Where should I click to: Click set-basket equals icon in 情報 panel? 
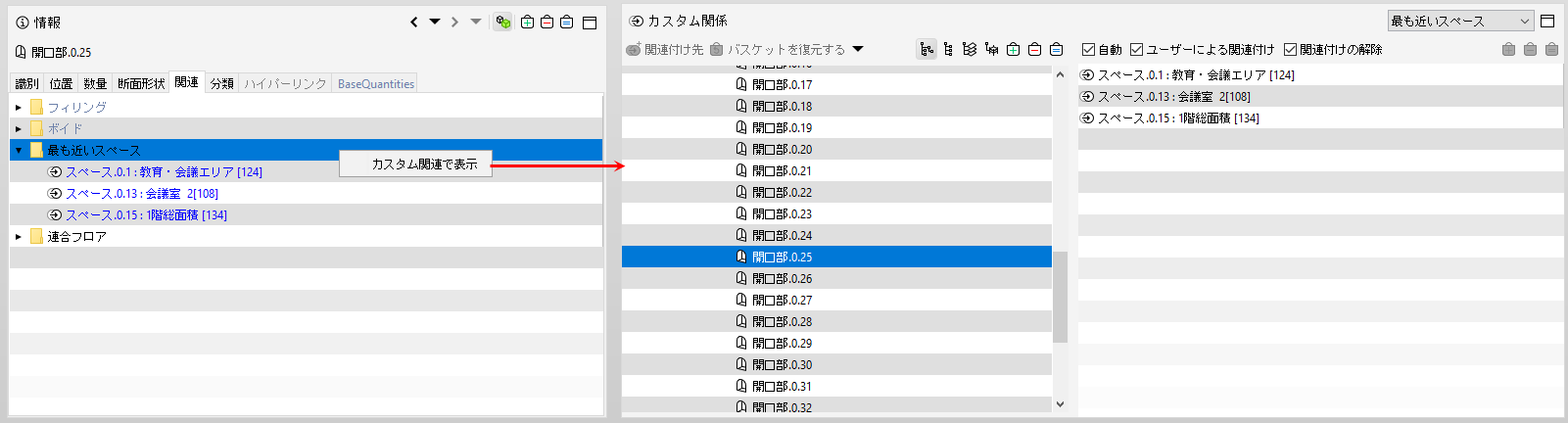click(x=567, y=22)
